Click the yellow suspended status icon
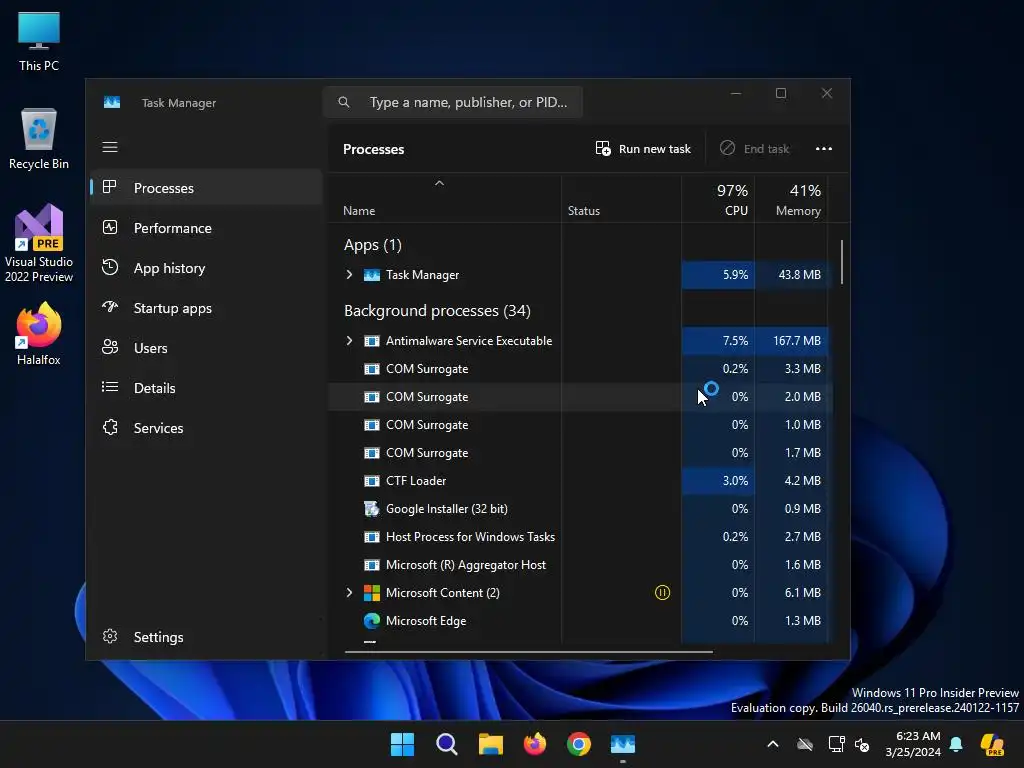1024x768 pixels. pos(662,593)
